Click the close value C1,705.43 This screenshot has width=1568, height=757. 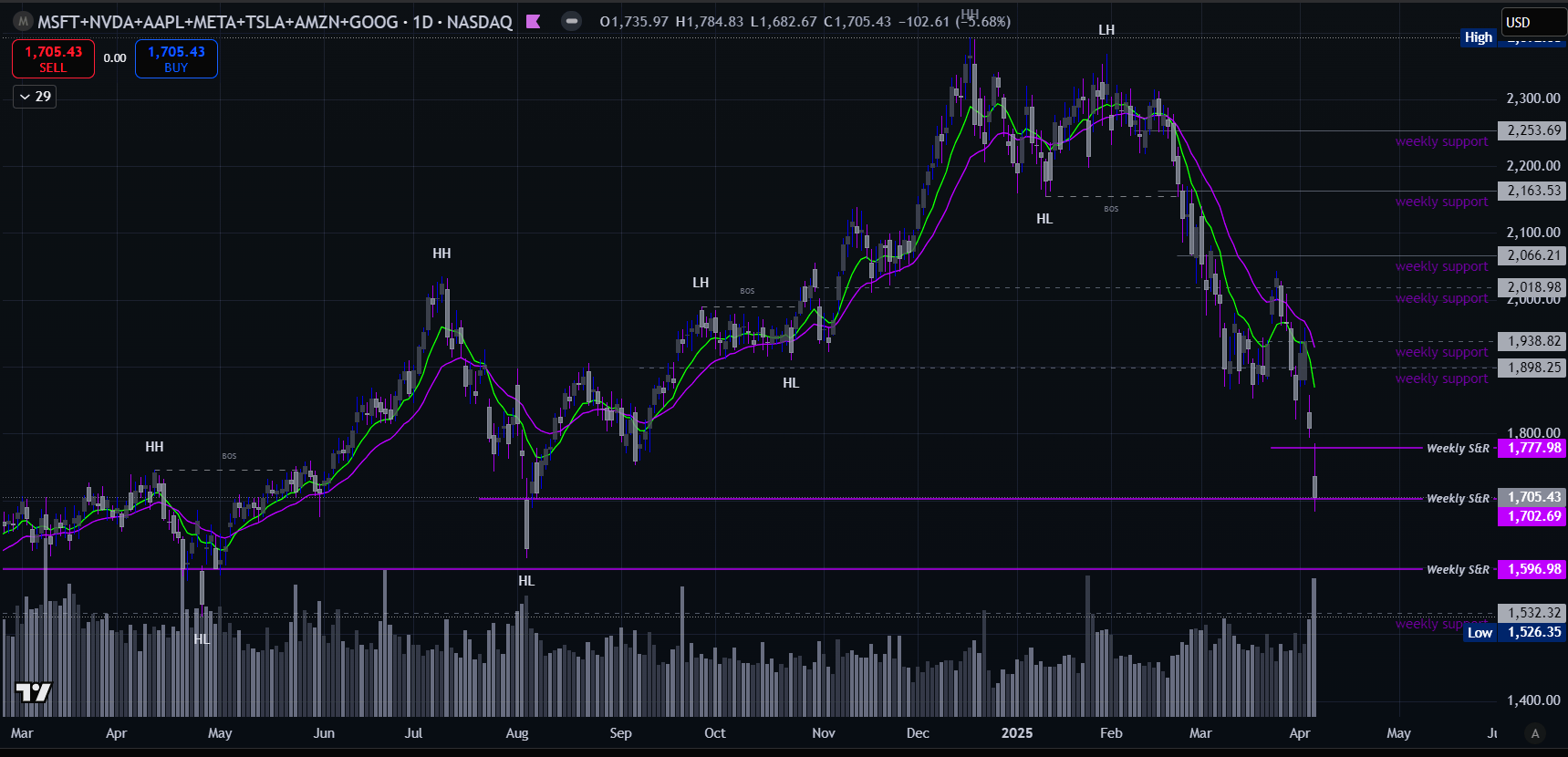(x=857, y=21)
